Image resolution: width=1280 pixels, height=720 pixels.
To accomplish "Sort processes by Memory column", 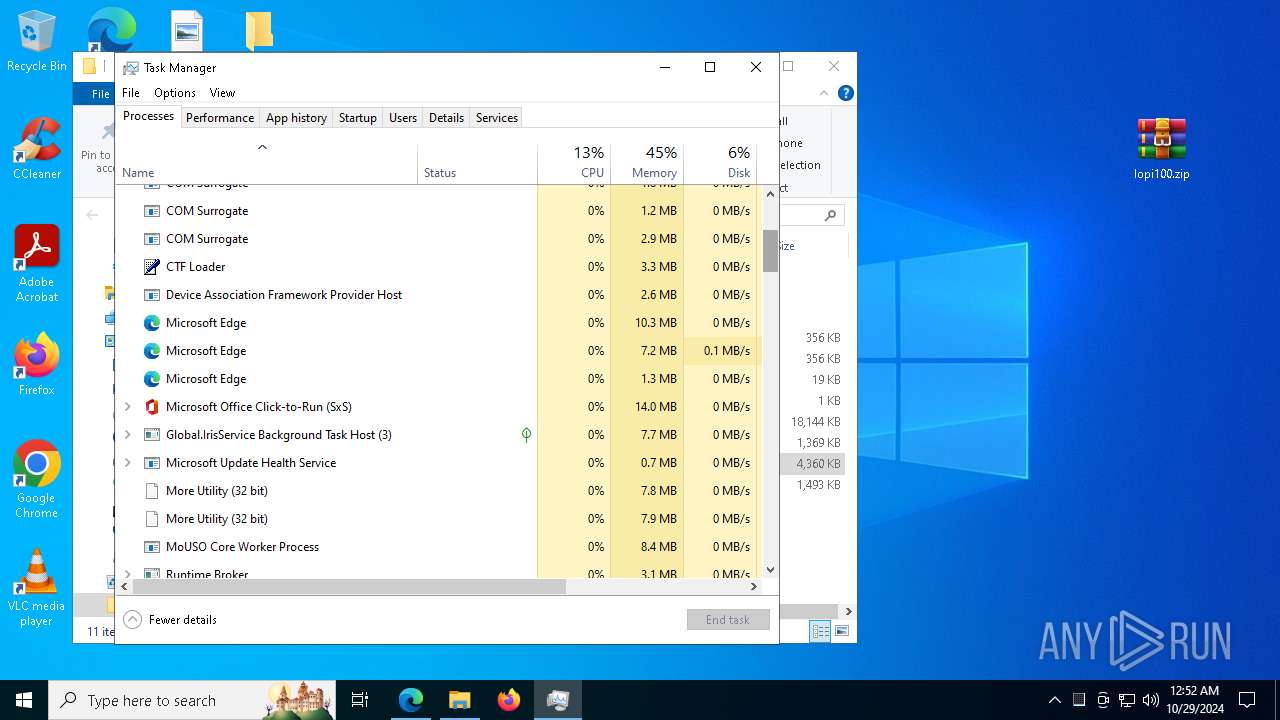I will tap(647, 164).
